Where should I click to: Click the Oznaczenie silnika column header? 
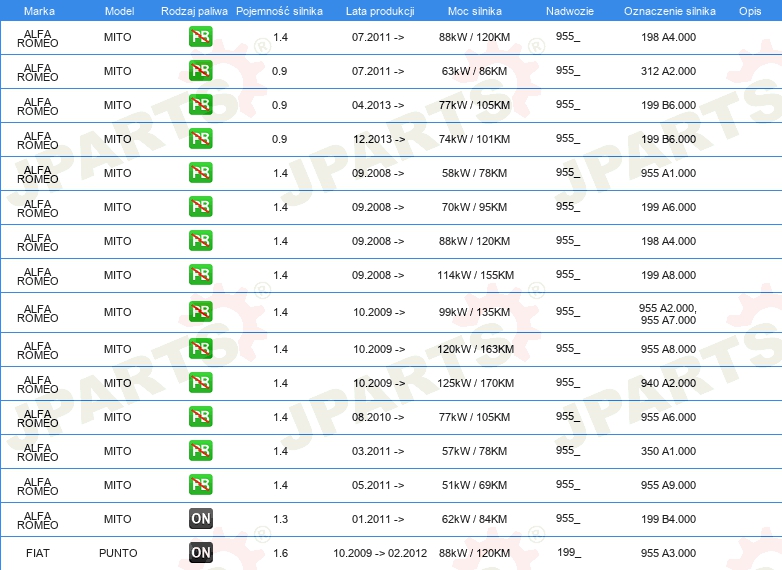669,11
